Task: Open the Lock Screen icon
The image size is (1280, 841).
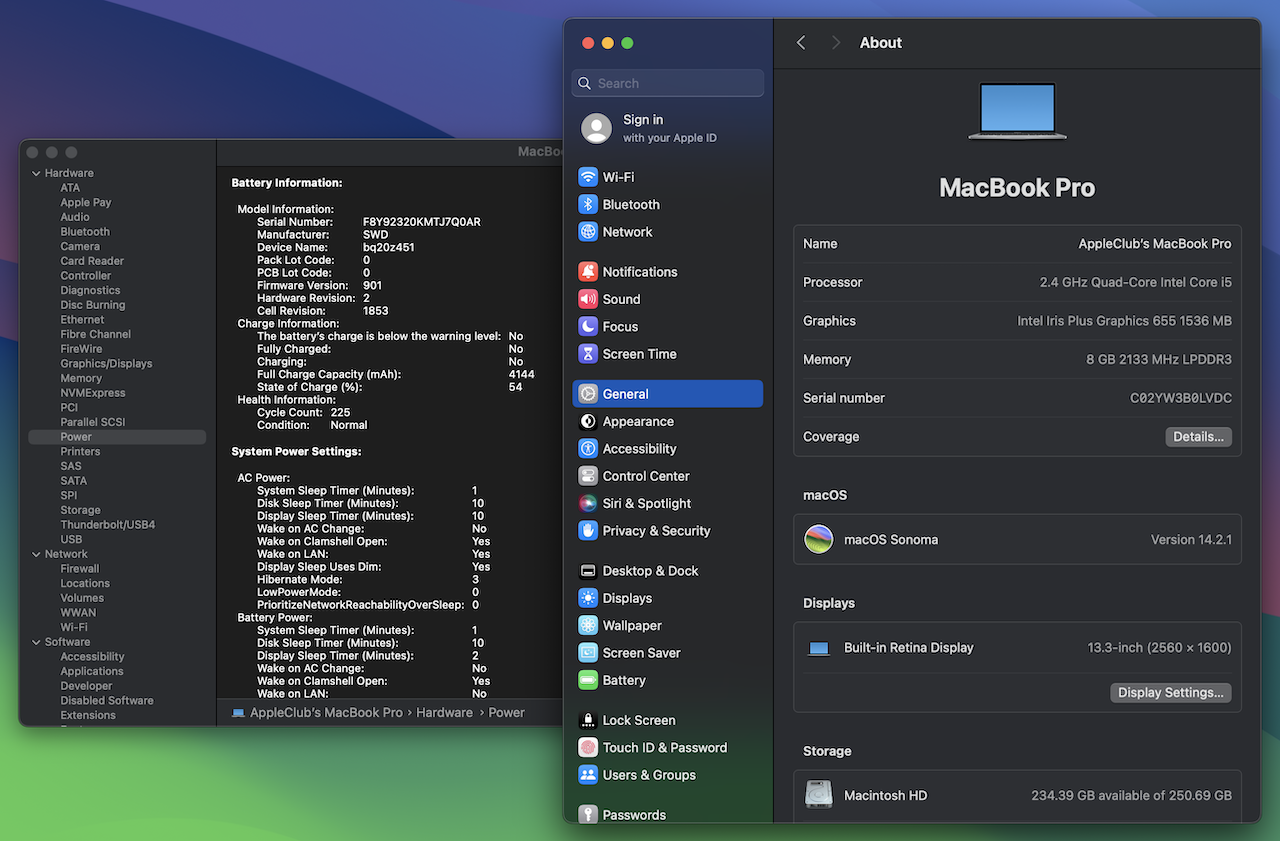Action: (588, 720)
